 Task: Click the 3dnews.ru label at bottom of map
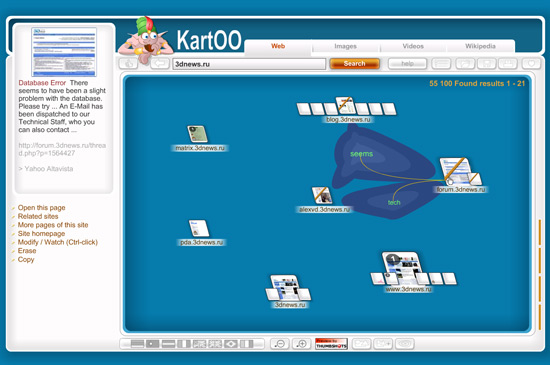290,305
